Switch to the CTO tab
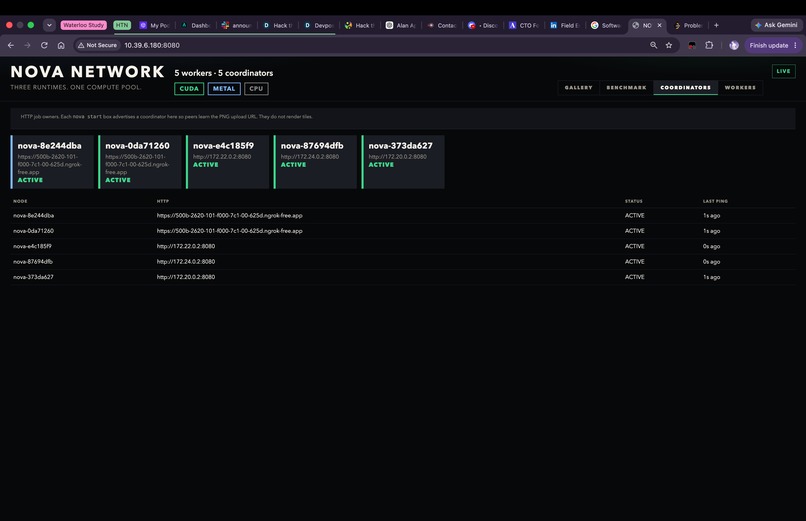Screen dimensions: 806x521 pyautogui.click(x=524, y=25)
